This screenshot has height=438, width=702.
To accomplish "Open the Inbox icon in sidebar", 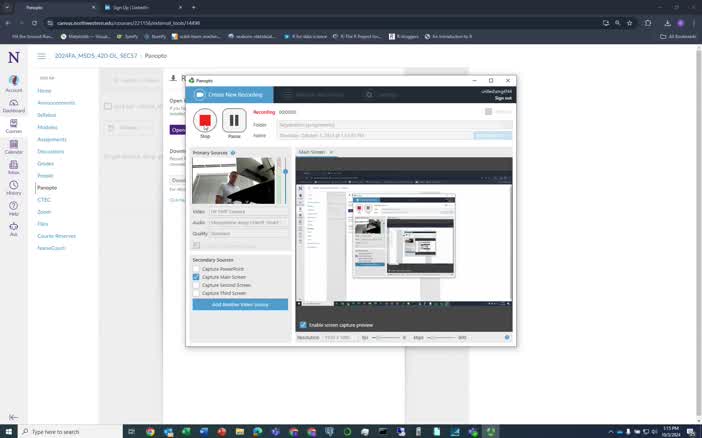I will click(x=13, y=167).
